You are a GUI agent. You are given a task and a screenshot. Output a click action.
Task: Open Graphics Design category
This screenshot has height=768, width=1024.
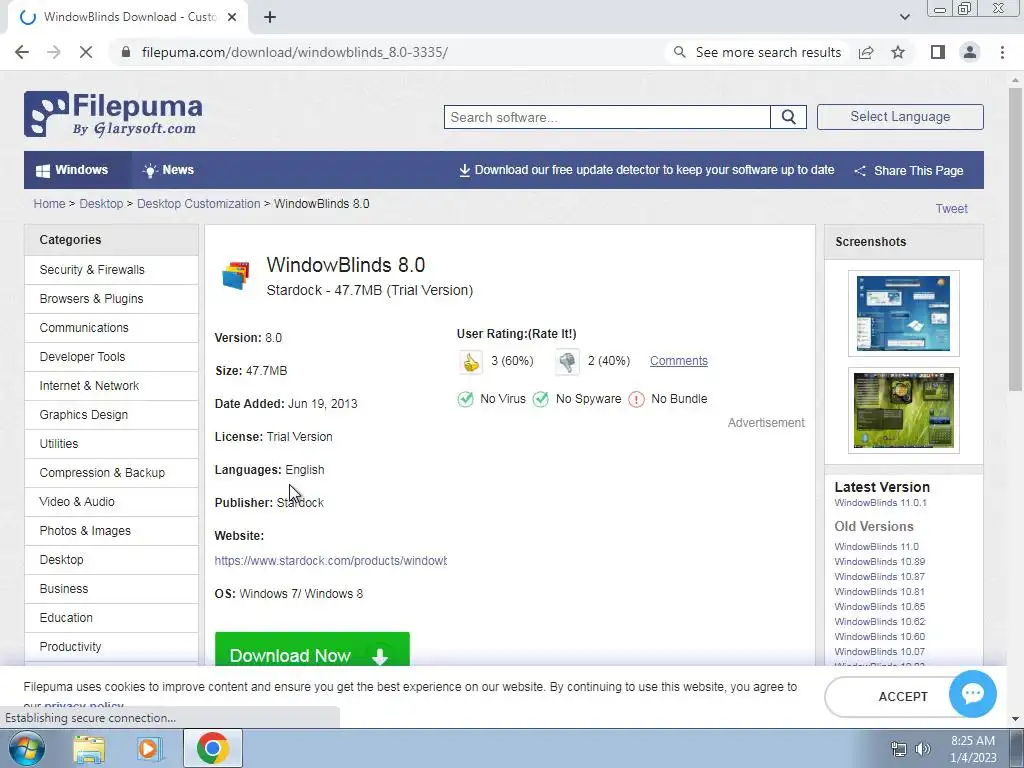point(112,415)
